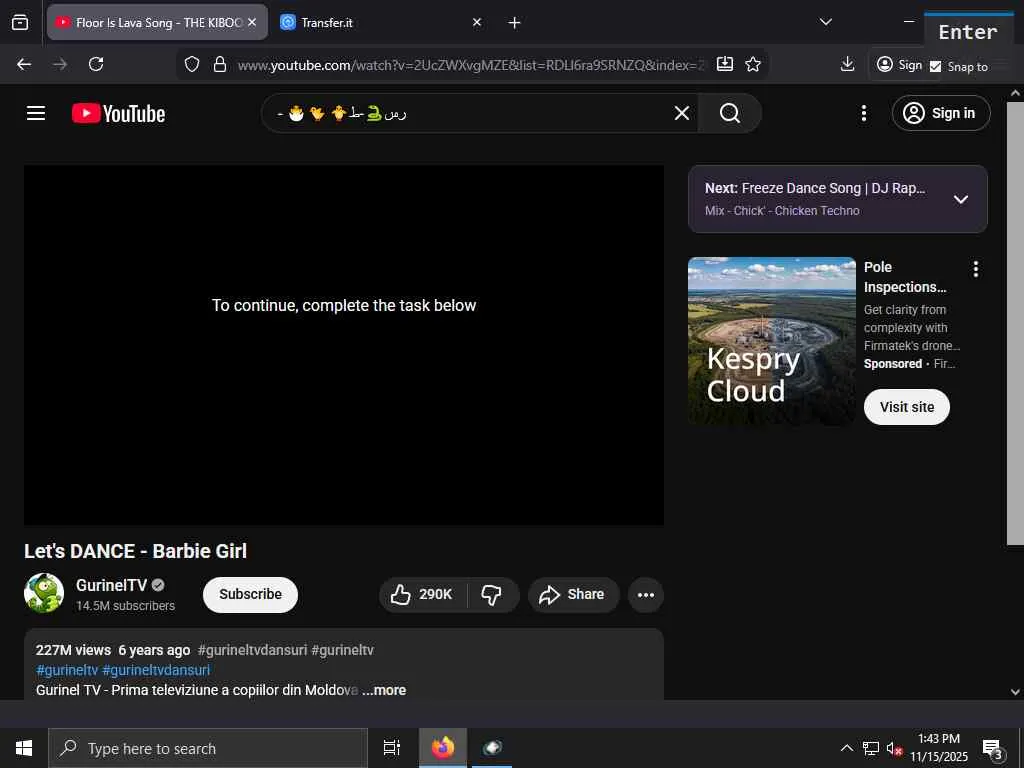Open GurinelTV channel avatar
Viewport: 1024px width, 768px height.
point(44,593)
